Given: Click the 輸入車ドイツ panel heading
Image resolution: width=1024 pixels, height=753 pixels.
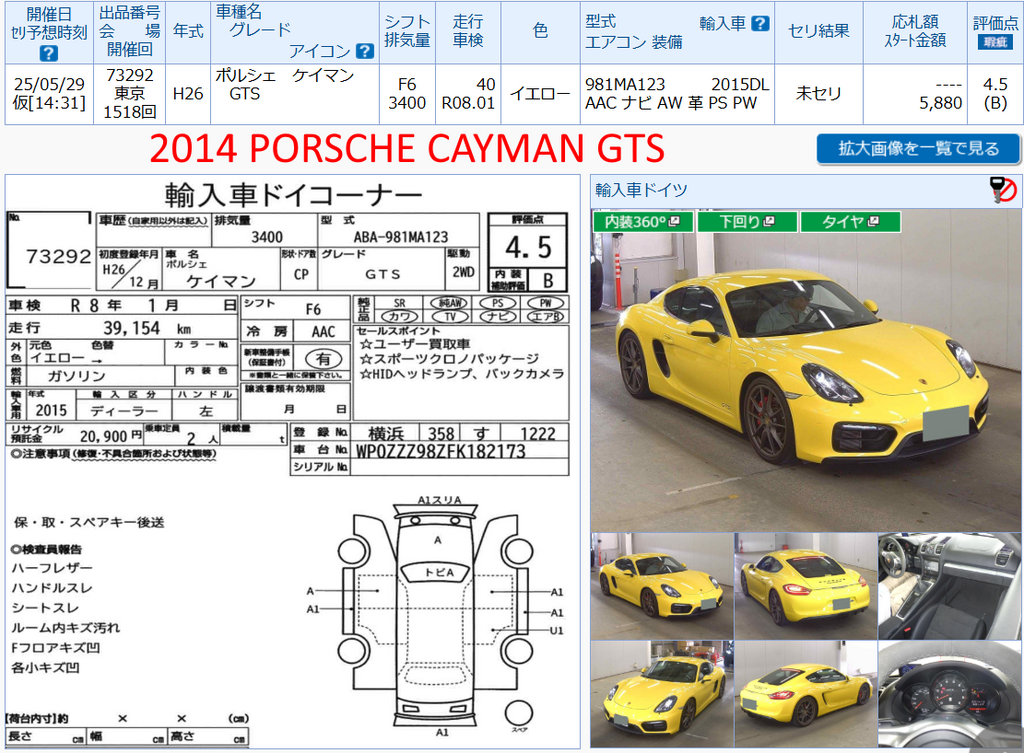Looking at the screenshot, I should pyautogui.click(x=641, y=190).
